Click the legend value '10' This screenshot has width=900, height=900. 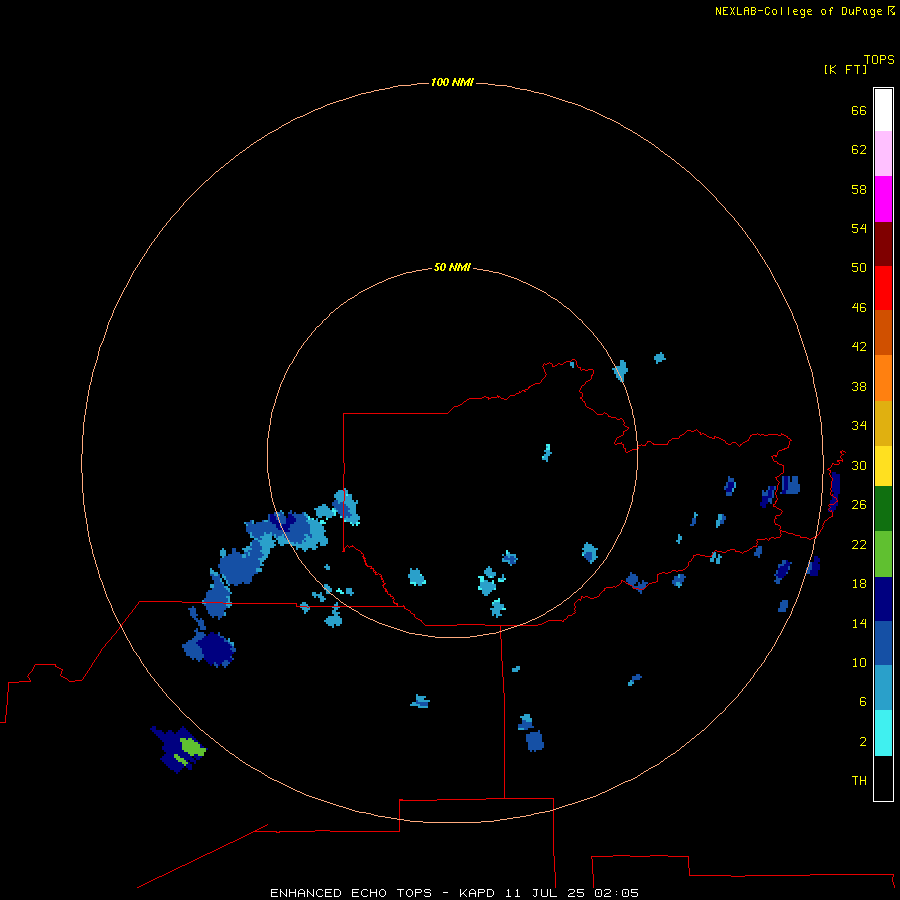pos(859,662)
